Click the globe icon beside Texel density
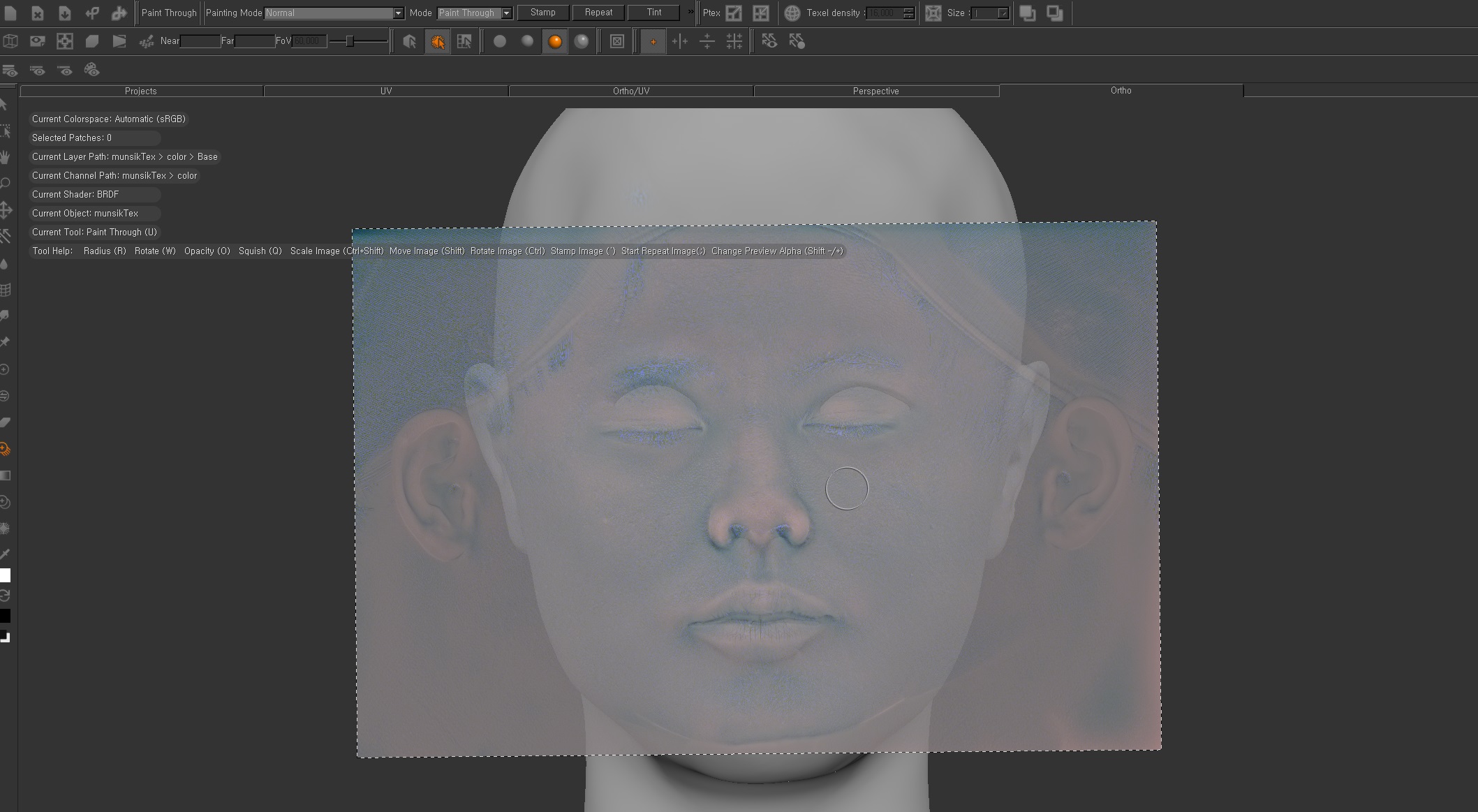The height and width of the screenshot is (812, 1478). 792,13
